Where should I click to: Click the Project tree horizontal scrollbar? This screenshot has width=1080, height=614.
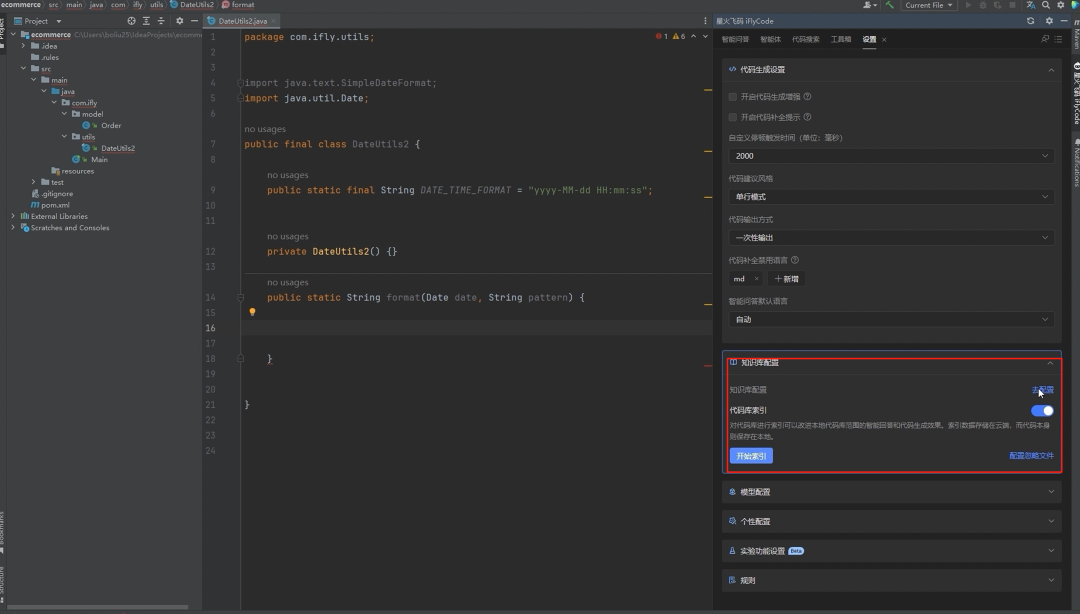pos(97,607)
